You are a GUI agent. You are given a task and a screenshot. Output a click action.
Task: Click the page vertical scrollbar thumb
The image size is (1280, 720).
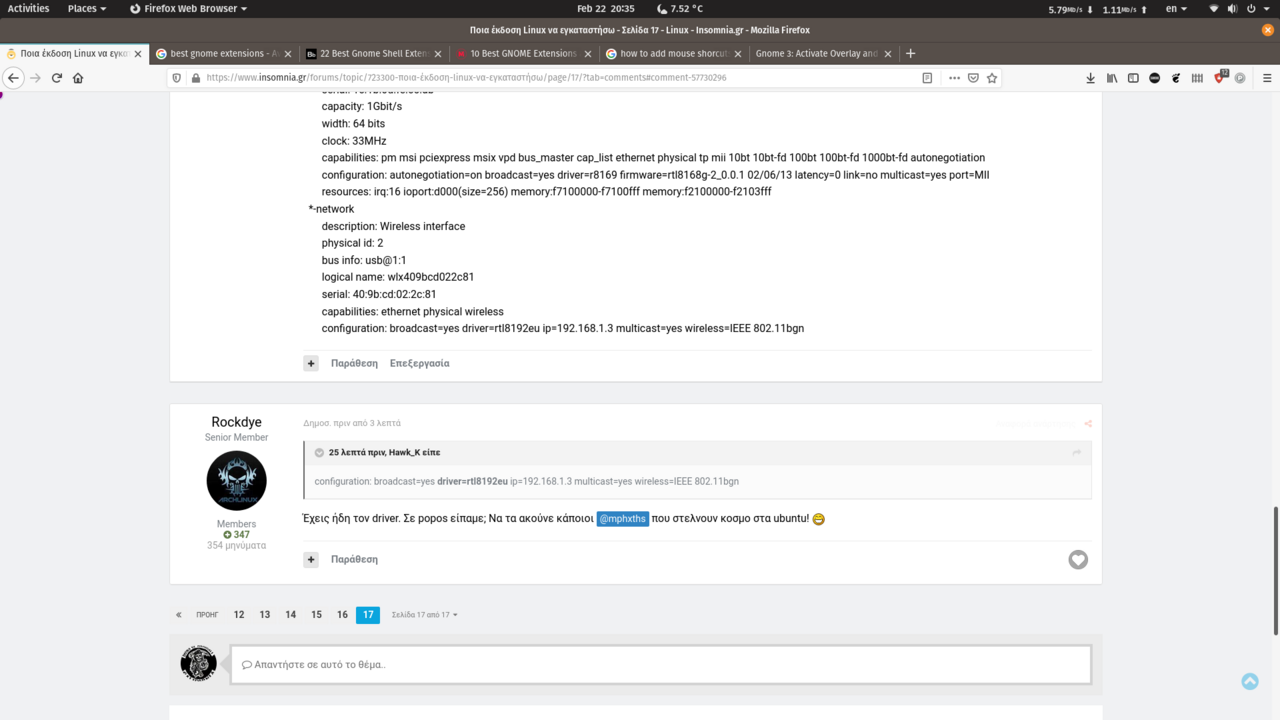click(x=1275, y=570)
